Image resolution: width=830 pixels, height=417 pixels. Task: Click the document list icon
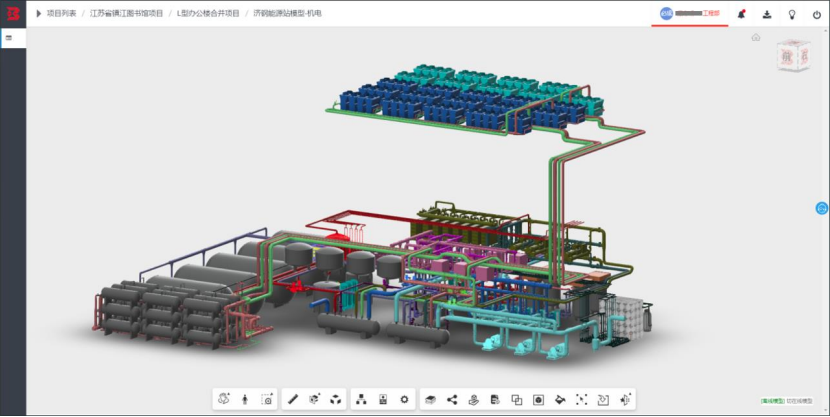495,400
